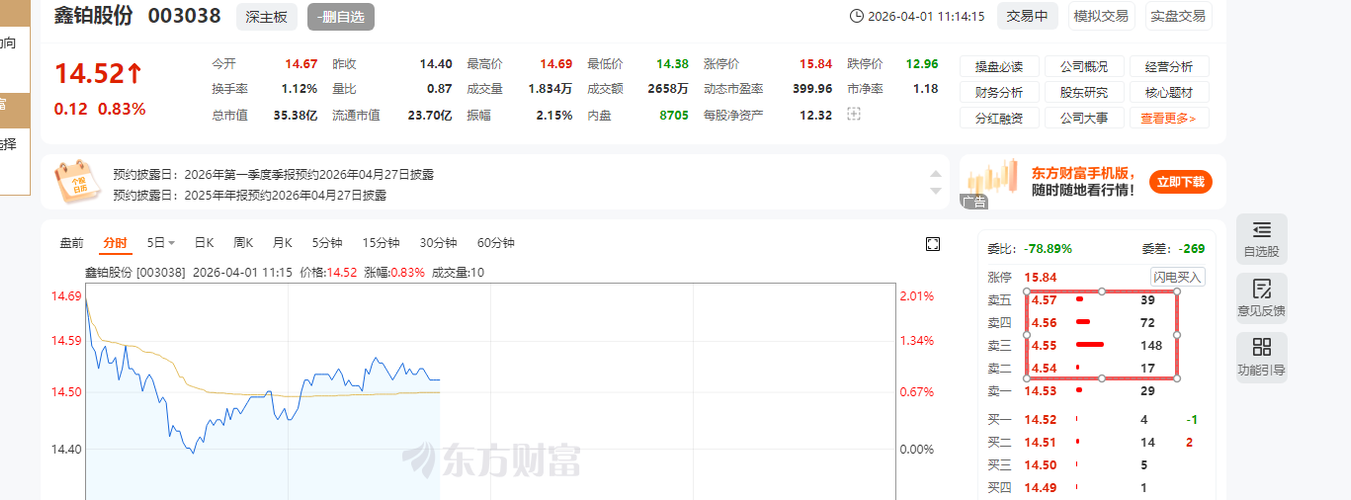Click the fullscreen chart icon
This screenshot has height=500, width=1351.
tap(933, 244)
